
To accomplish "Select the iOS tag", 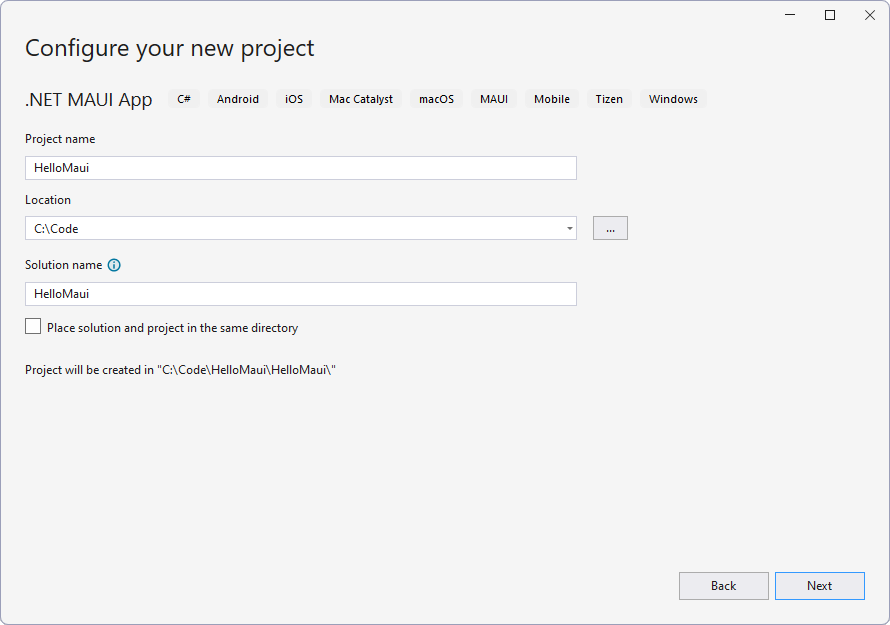I will [x=293, y=98].
